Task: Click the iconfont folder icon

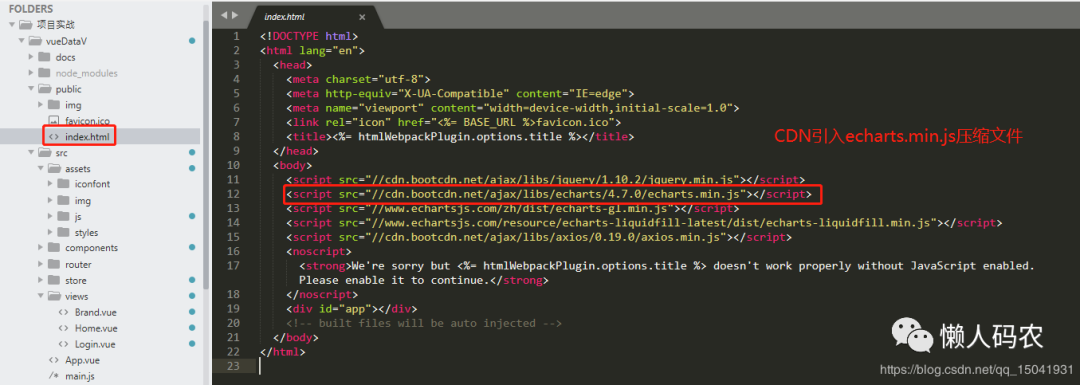Action: pos(63,184)
